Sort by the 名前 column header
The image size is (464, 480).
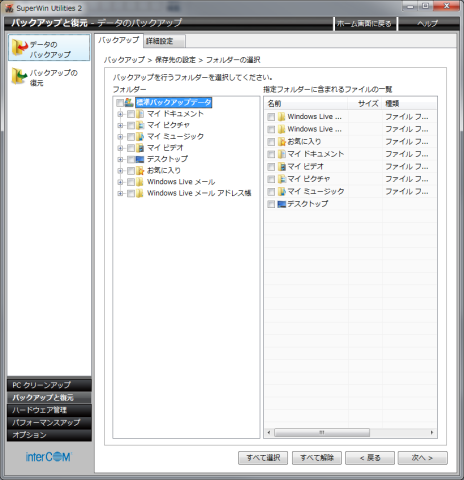pos(306,104)
